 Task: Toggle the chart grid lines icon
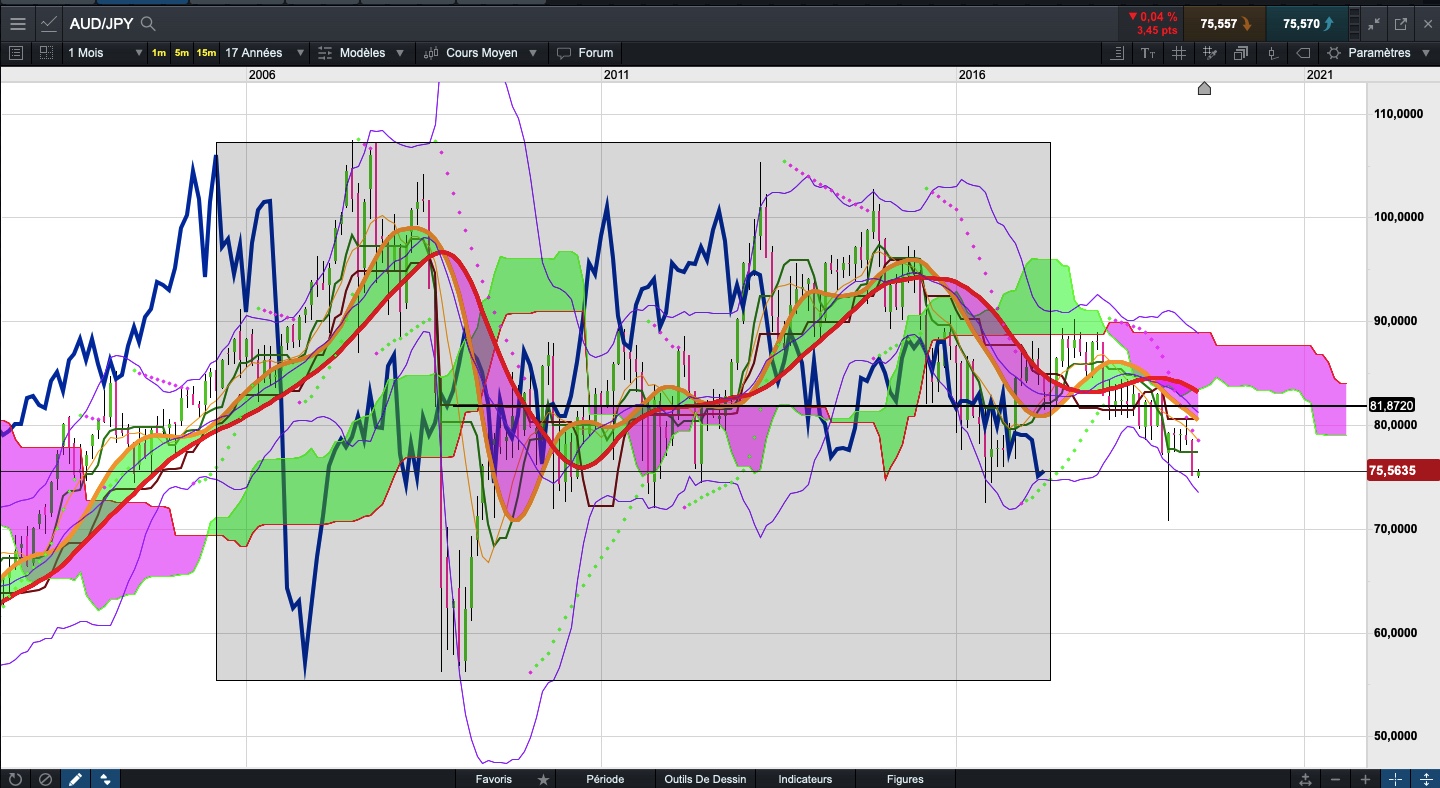coord(1179,53)
